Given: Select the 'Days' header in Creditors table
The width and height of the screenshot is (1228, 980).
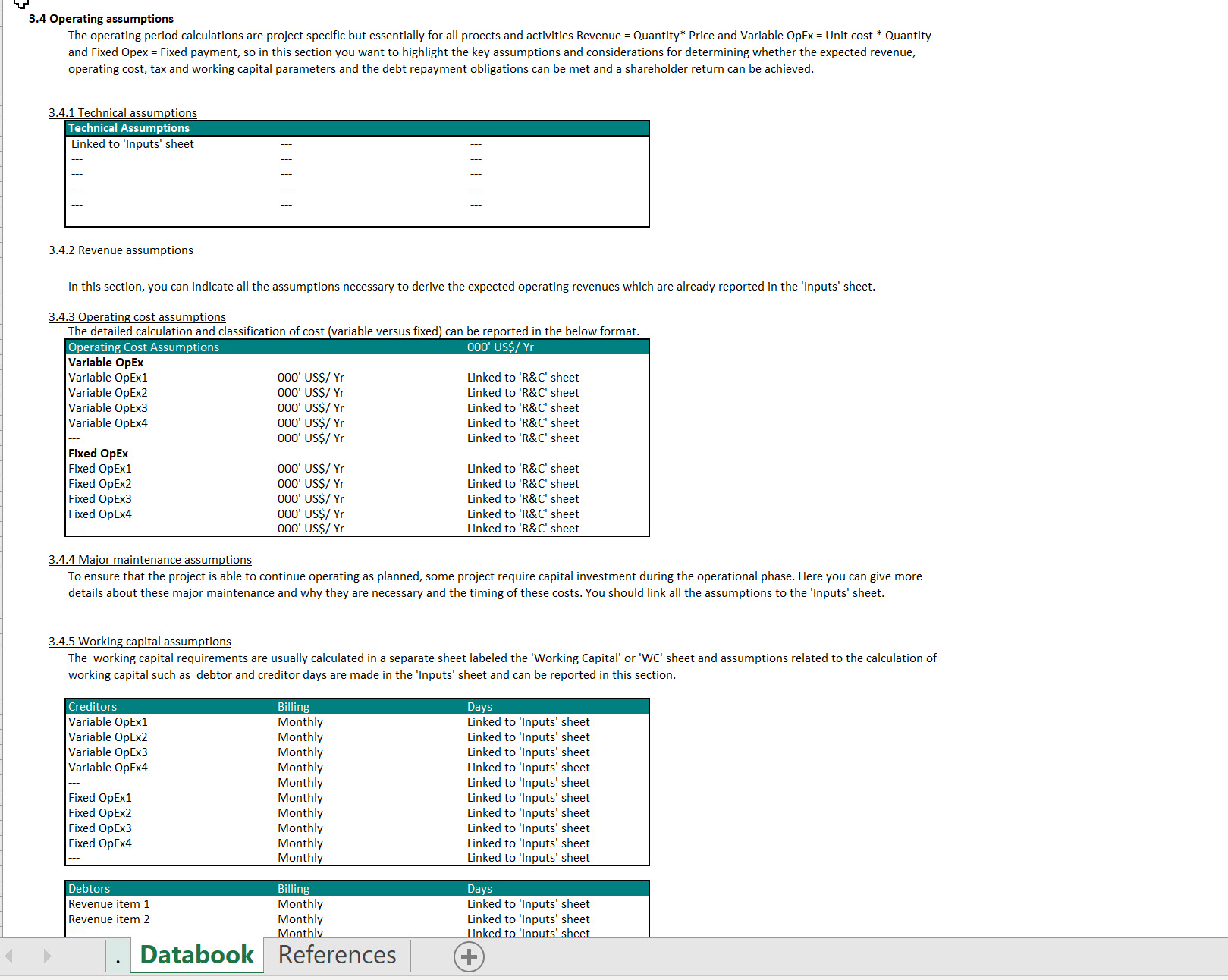Looking at the screenshot, I should pyautogui.click(x=479, y=707).
